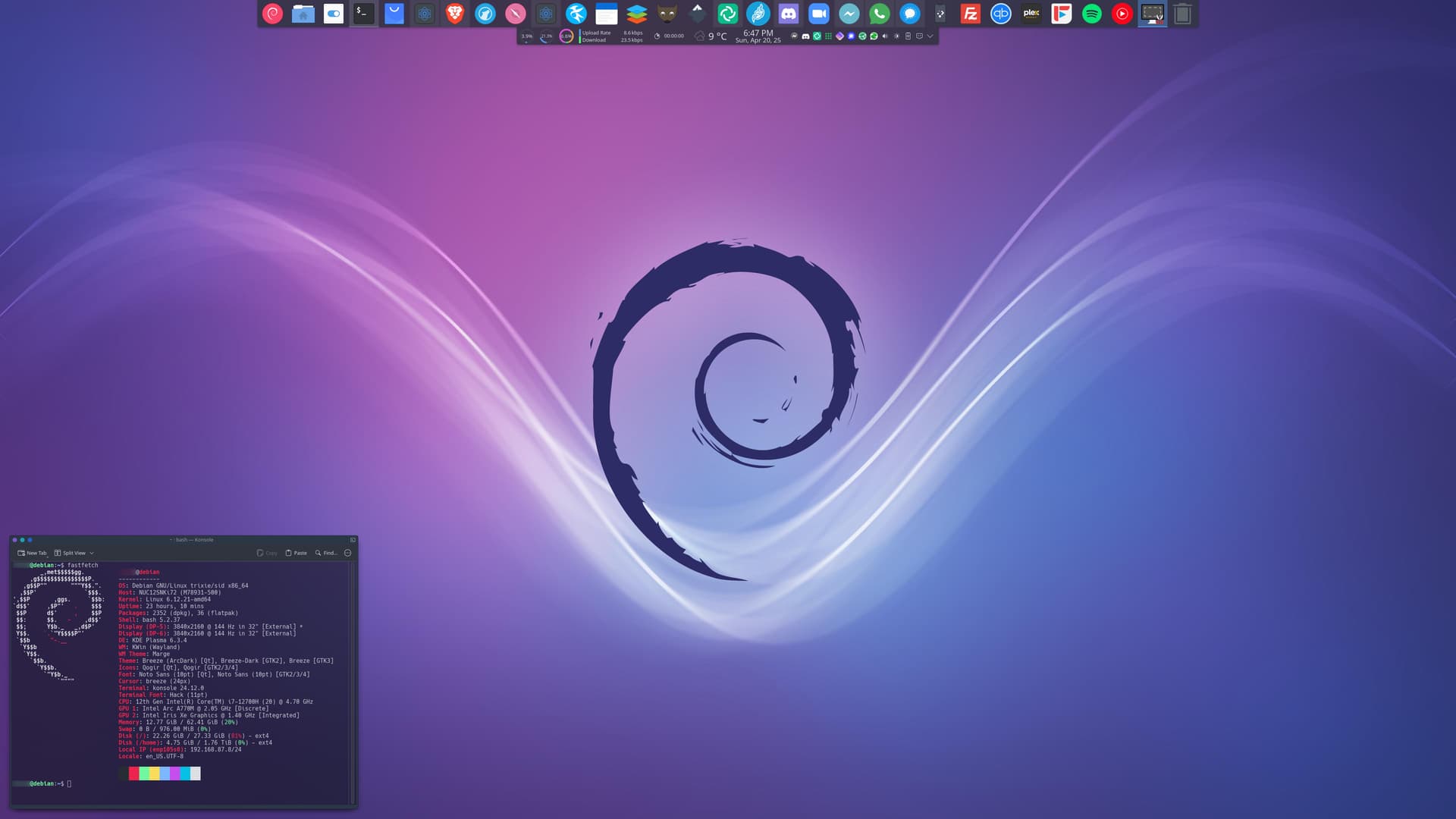The image size is (1456, 819).
Task: Open Discord from the dock
Action: (789, 14)
